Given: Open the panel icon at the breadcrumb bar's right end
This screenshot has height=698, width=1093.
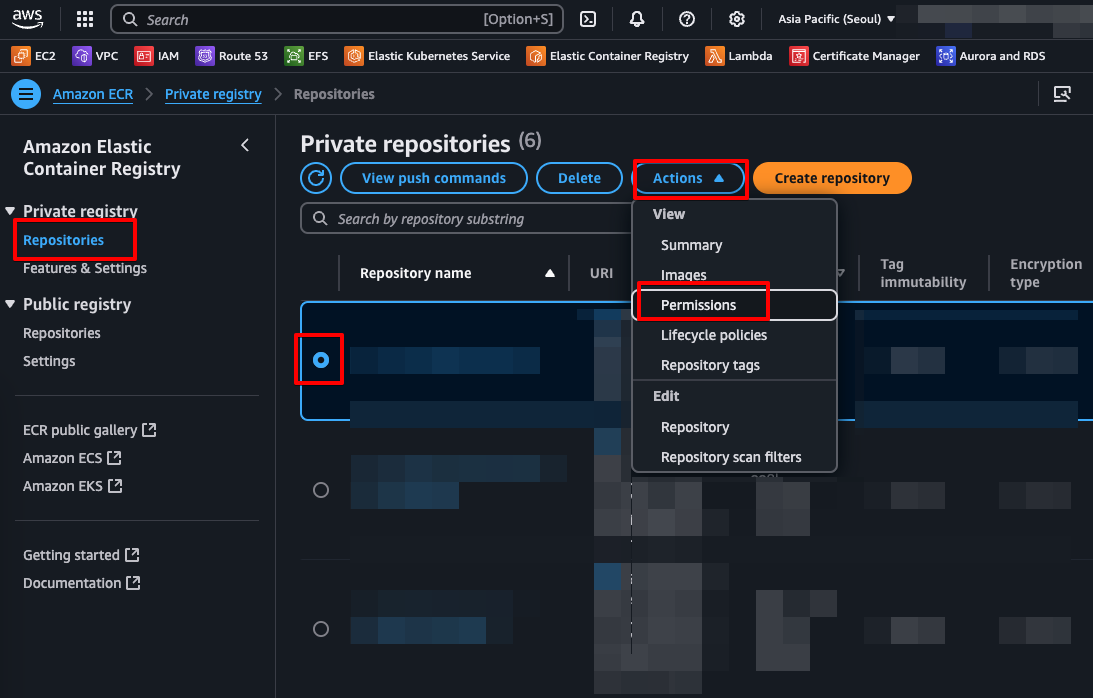Looking at the screenshot, I should tap(1062, 94).
